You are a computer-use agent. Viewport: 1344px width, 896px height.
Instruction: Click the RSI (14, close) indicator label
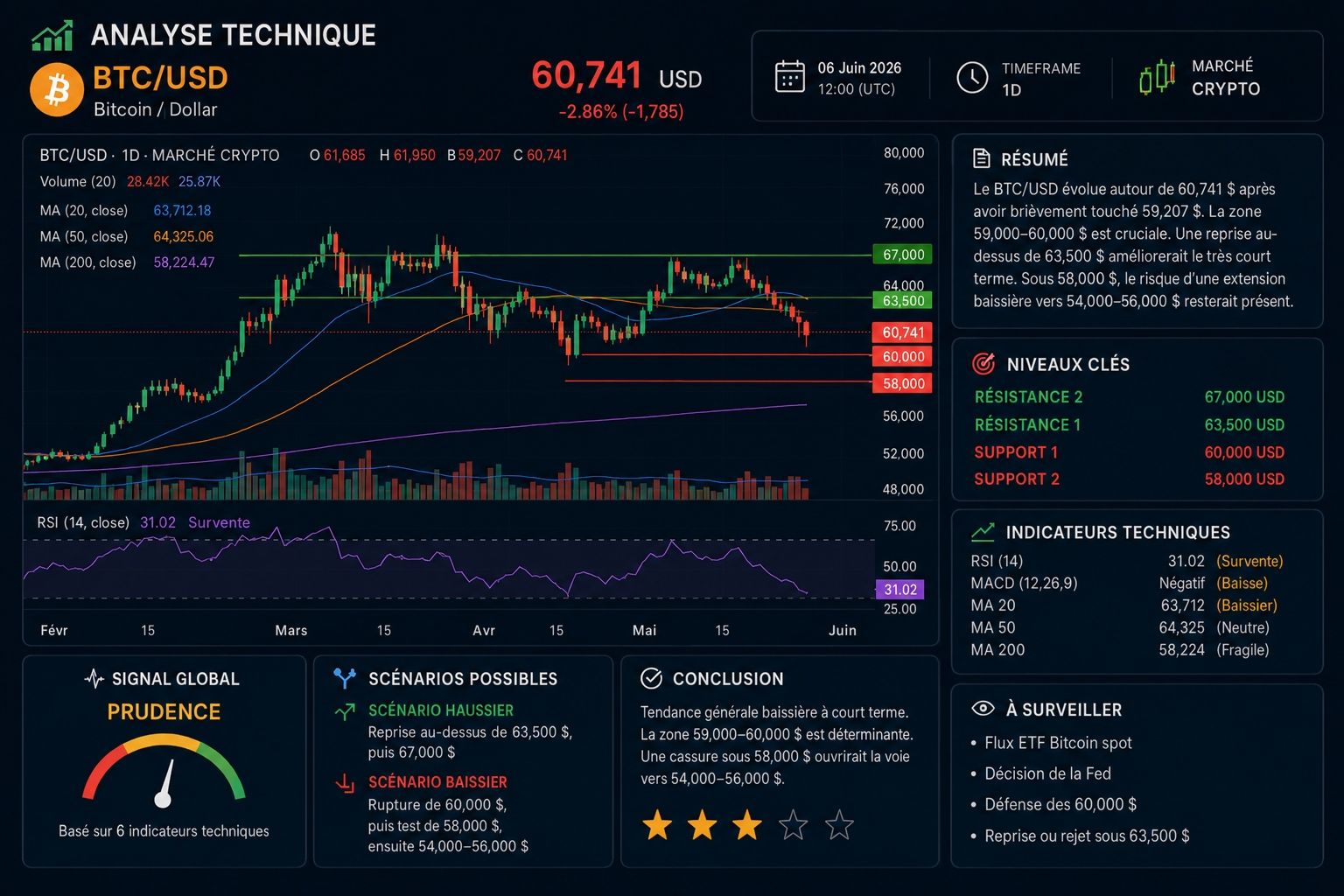83,522
